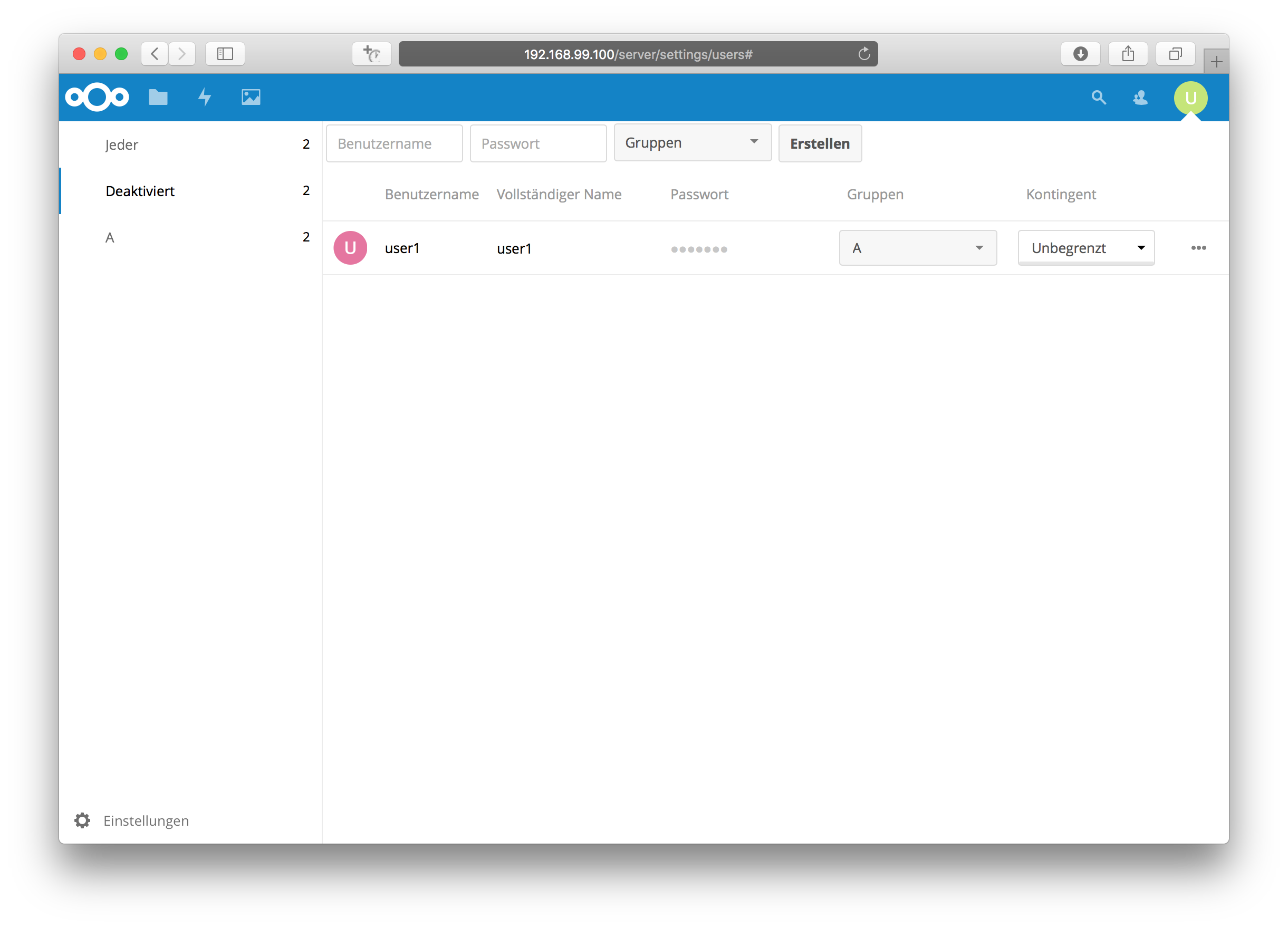Screen dimensions: 1288x928
Task: Click the red close window button
Action: (79, 54)
